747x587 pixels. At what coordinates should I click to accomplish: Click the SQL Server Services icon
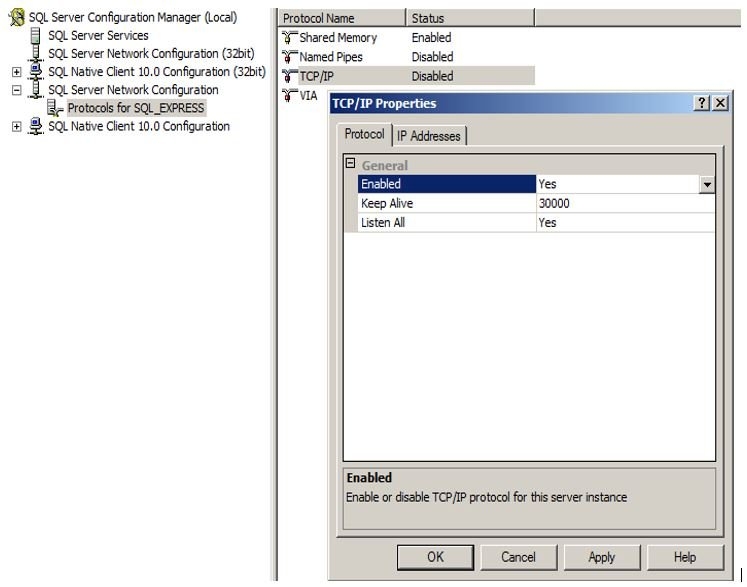[x=37, y=36]
